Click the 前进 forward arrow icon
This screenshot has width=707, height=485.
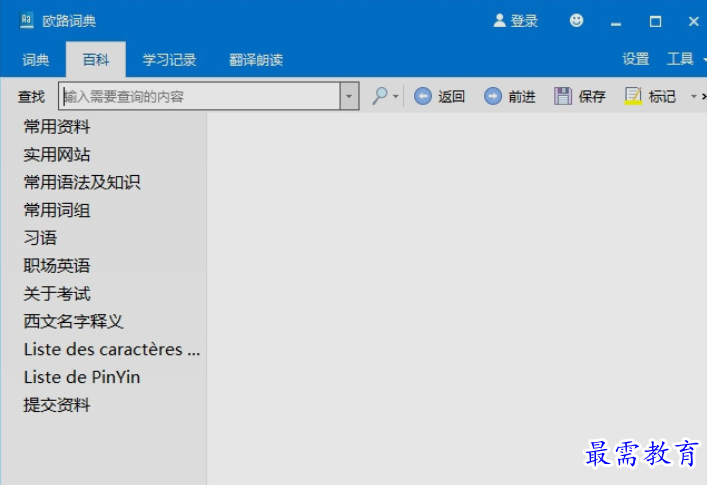tap(492, 96)
